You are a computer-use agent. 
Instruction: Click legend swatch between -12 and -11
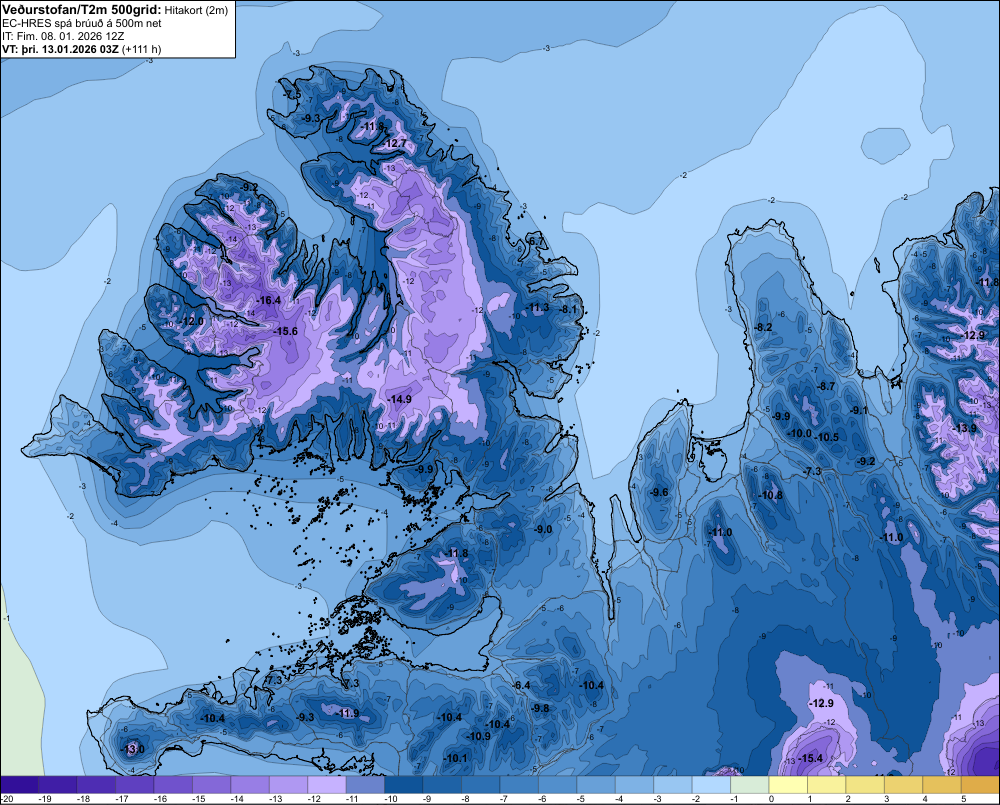327,785
